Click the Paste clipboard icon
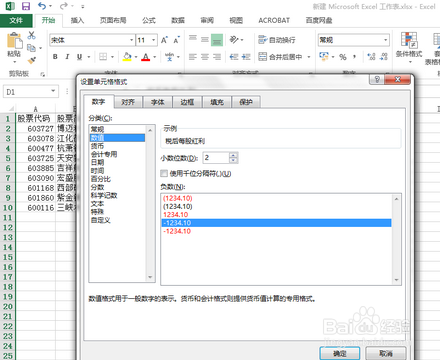This screenshot has width=440, height=360. pos(14,40)
